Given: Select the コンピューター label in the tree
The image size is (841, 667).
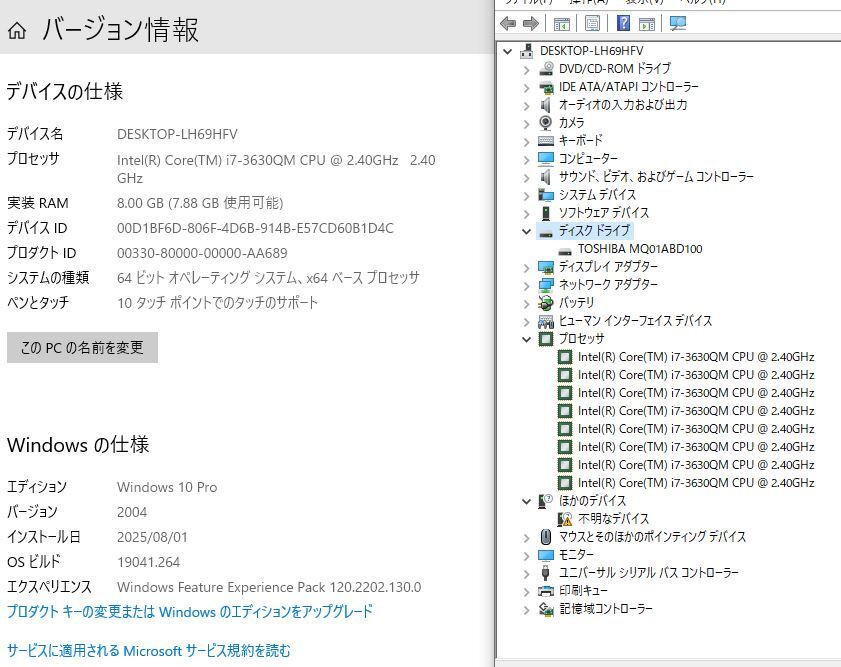Looking at the screenshot, I should pos(588,159).
